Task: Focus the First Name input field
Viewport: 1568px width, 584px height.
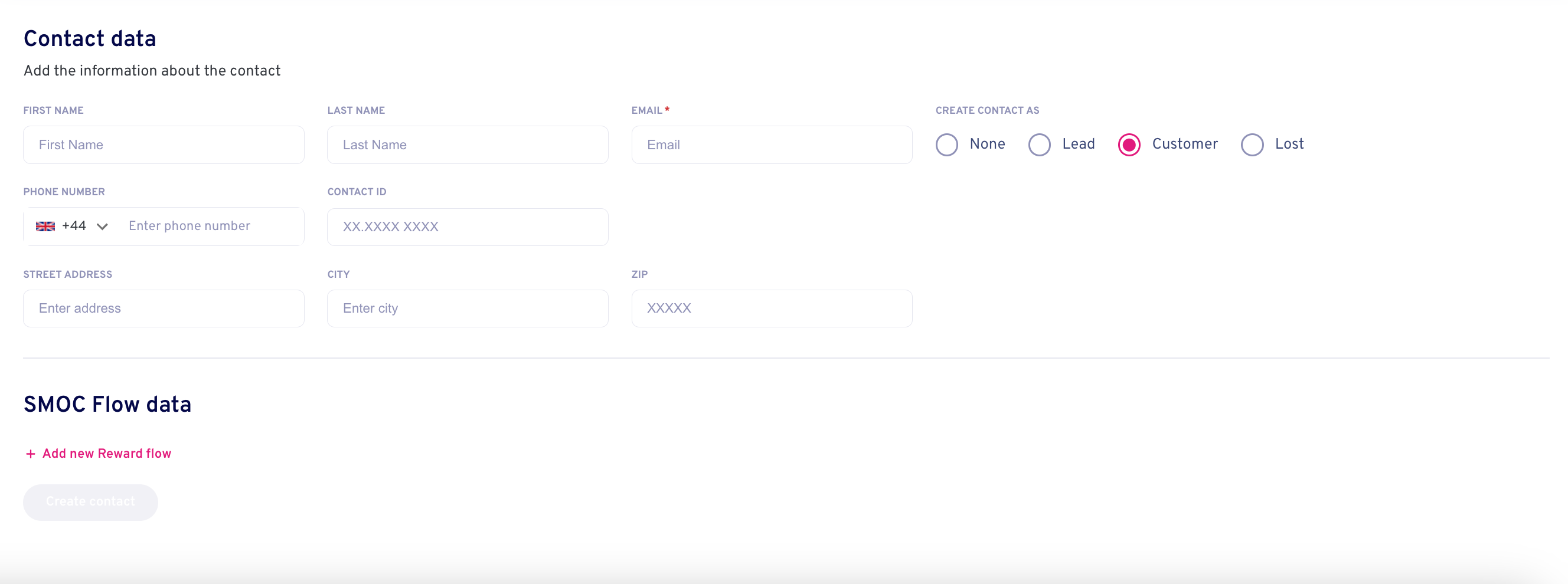Action: point(164,145)
